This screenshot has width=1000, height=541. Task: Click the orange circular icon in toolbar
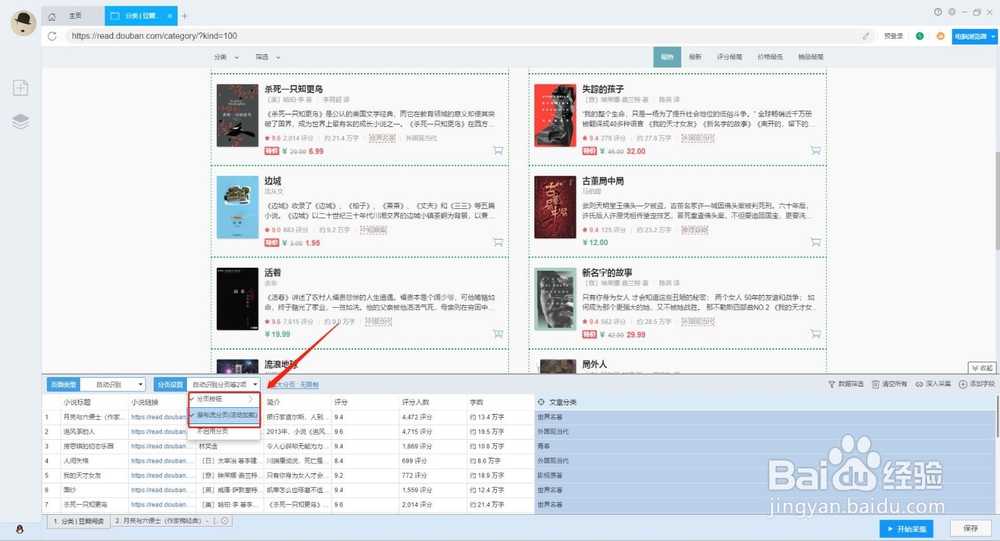[940, 36]
